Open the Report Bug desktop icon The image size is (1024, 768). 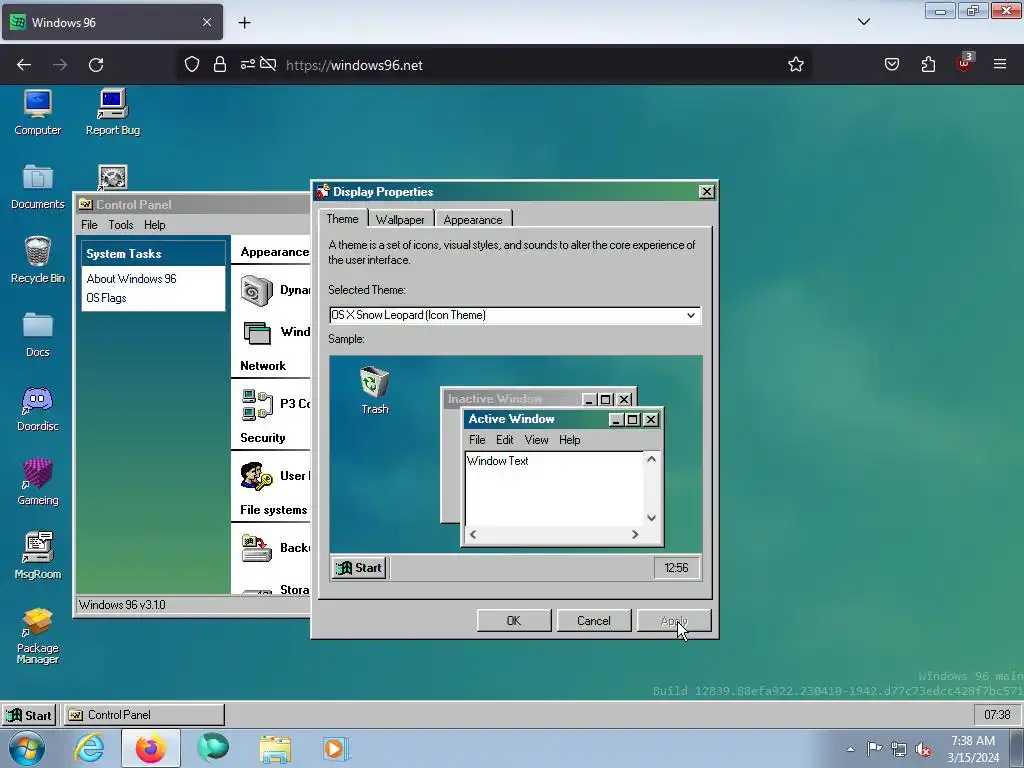click(x=112, y=112)
